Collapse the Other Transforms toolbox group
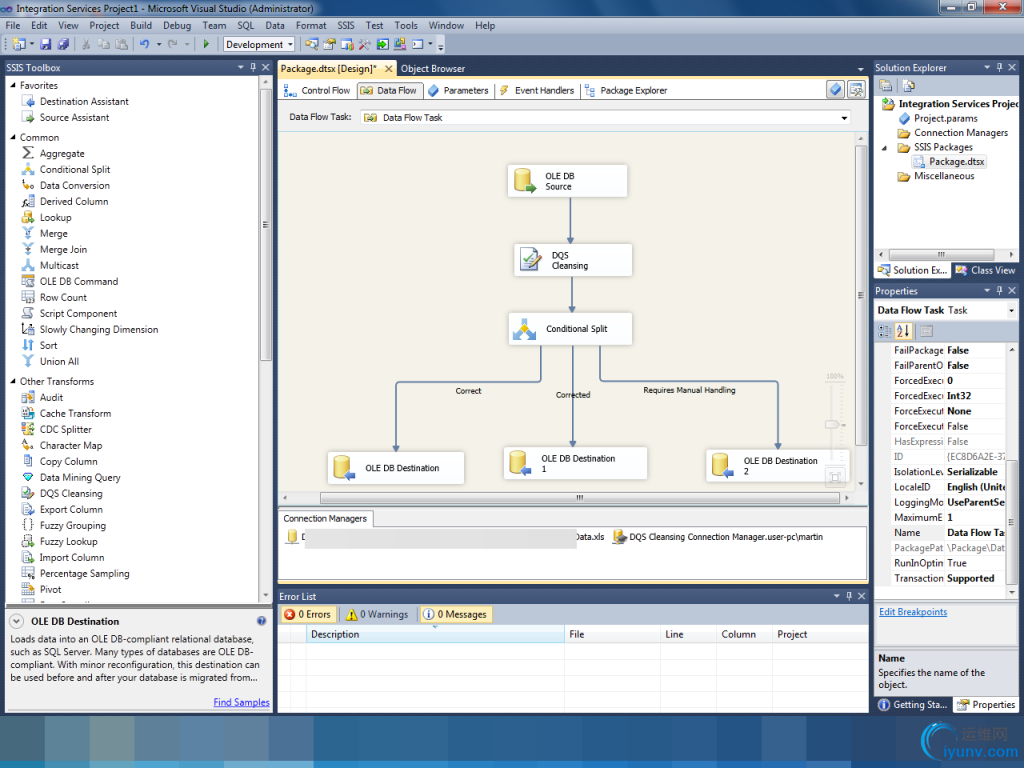 pyautogui.click(x=13, y=381)
